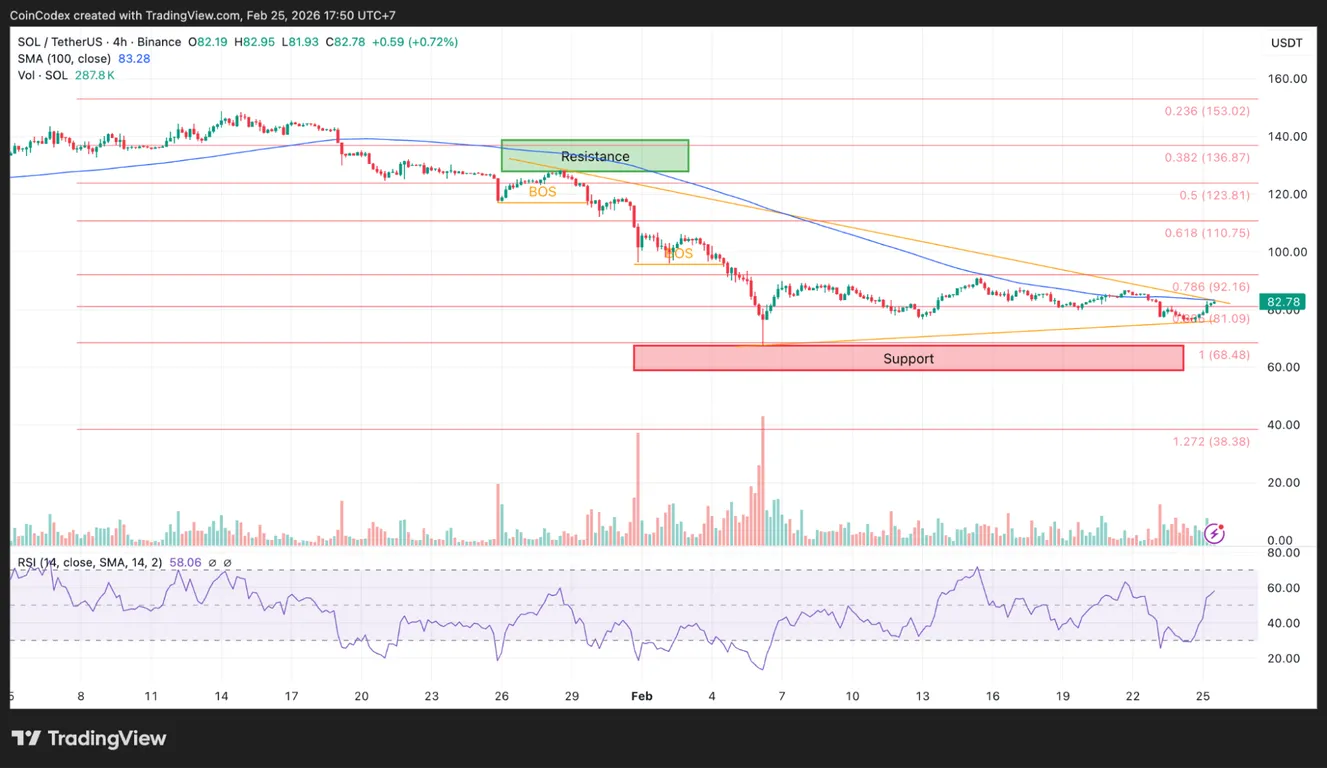Click the purple lightning bolt icon

[x=1214, y=533]
